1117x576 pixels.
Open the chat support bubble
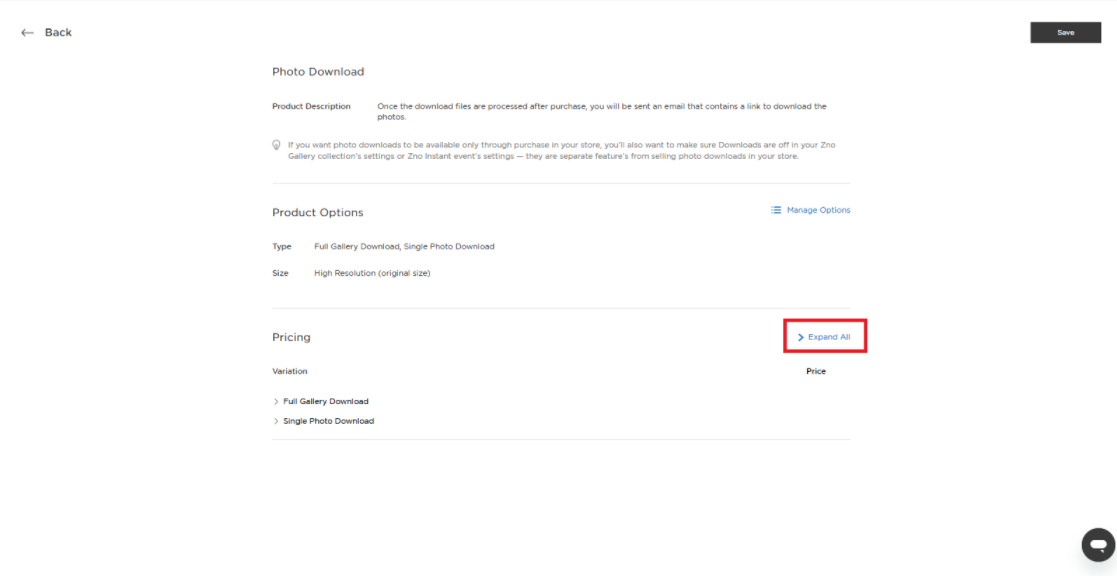click(1097, 545)
